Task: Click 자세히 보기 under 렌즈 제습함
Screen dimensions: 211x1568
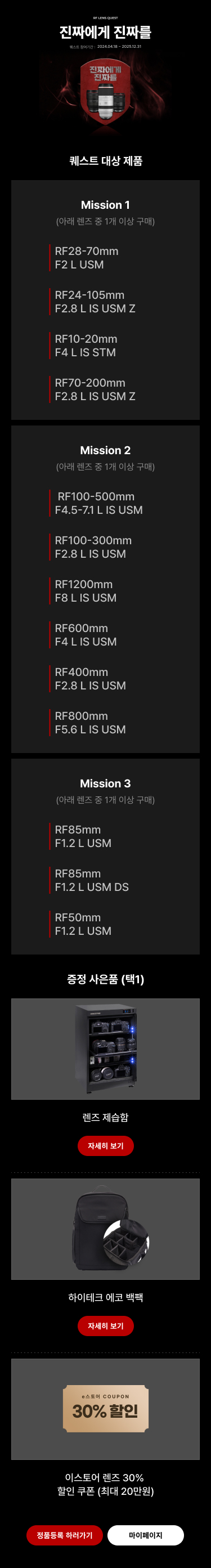Action: coord(105,1145)
